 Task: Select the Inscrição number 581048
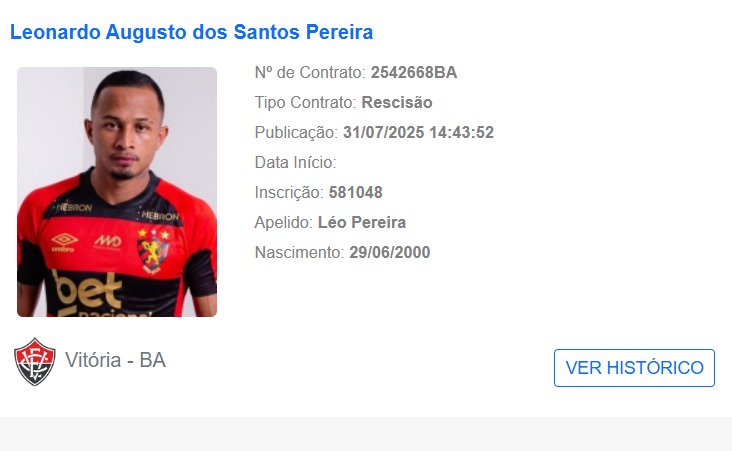355,192
